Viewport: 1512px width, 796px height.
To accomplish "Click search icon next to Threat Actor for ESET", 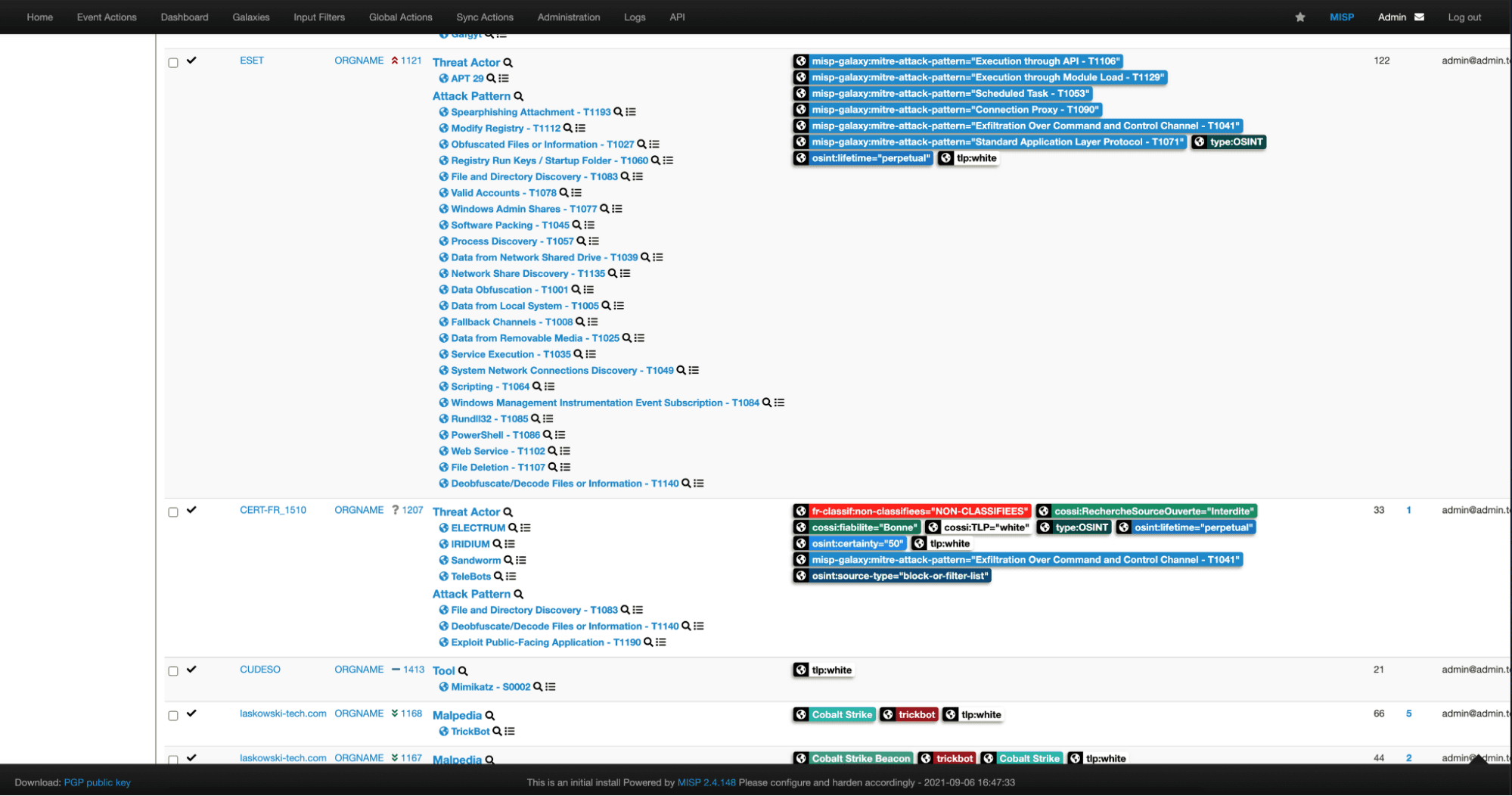I will point(508,63).
